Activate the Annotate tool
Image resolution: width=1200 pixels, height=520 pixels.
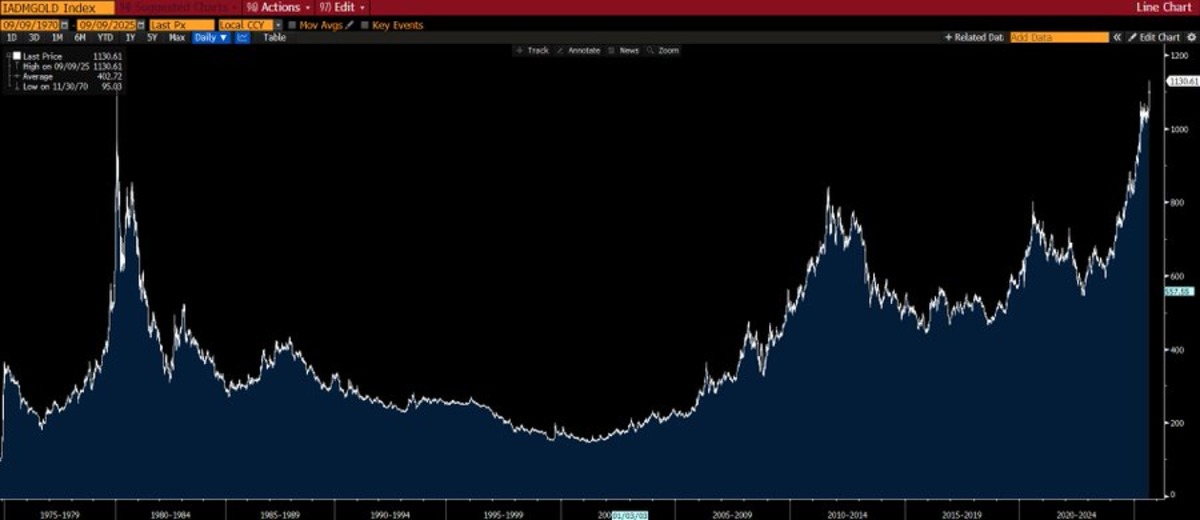[579, 50]
